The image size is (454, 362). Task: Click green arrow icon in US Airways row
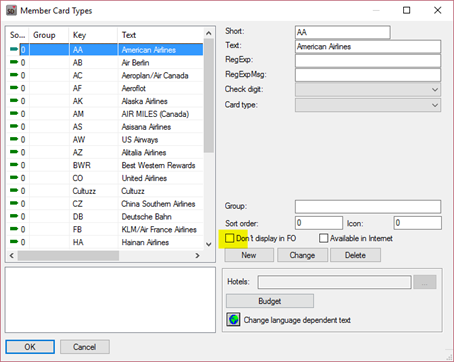[x=14, y=139]
